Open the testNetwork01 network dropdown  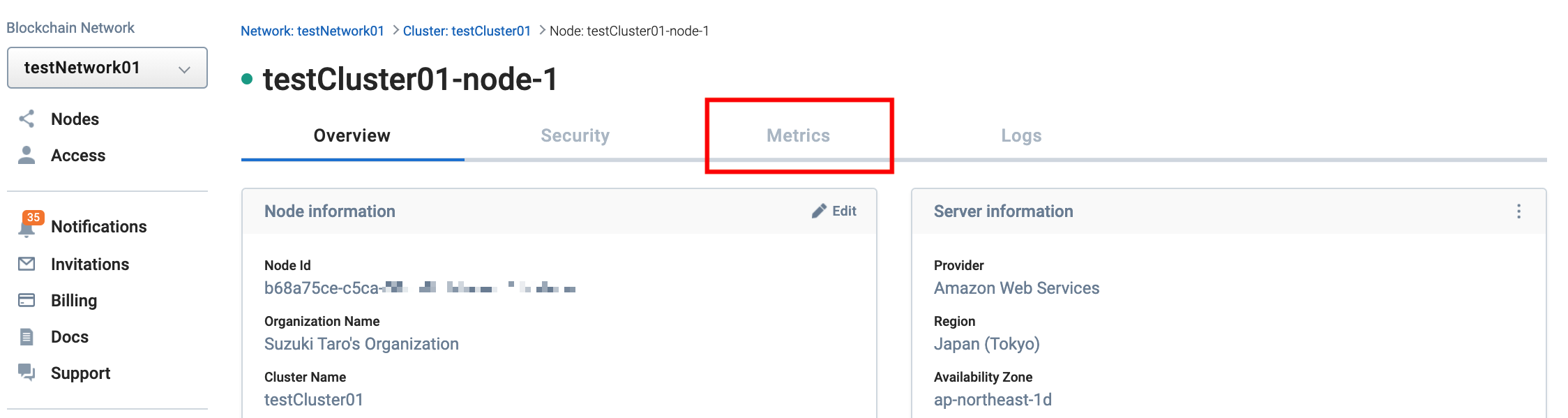click(107, 68)
